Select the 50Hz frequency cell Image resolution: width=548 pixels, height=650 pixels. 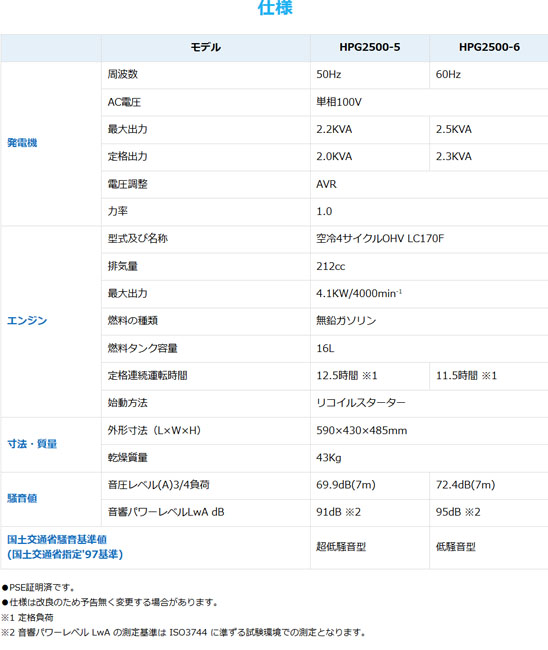pos(370,75)
